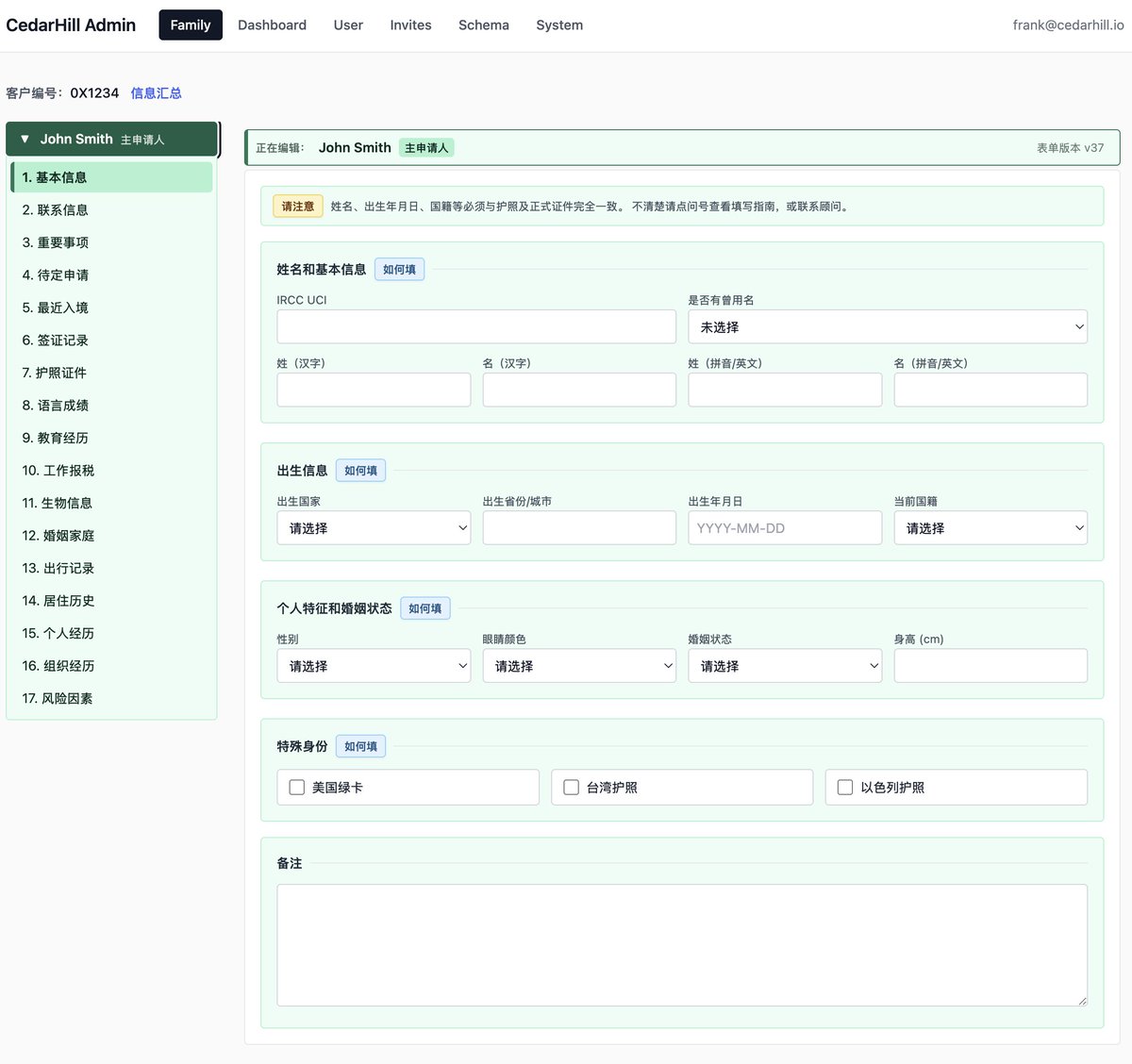Select 3. 重要事项 in sidebar
1132x1064 pixels.
pyautogui.click(x=111, y=242)
